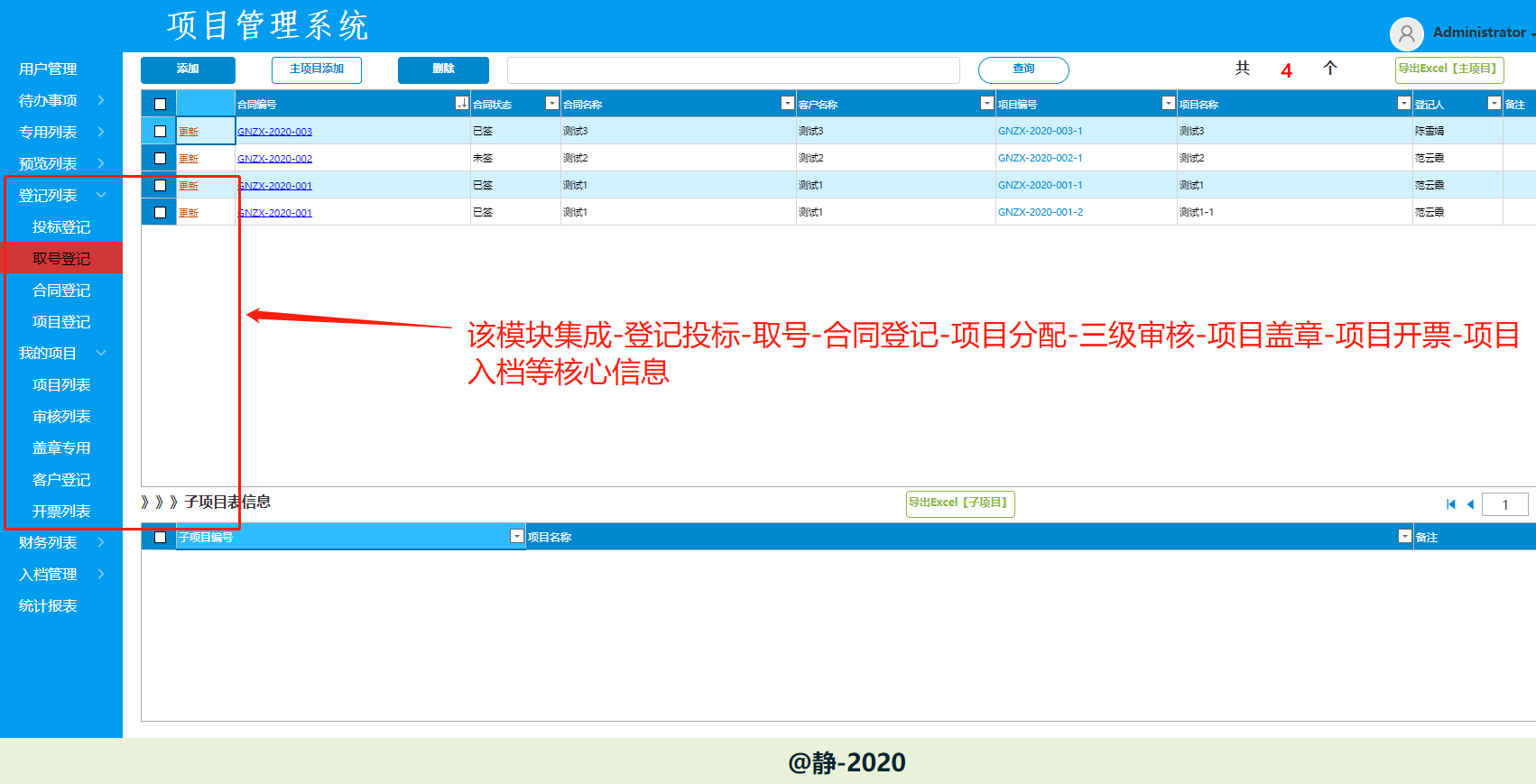Open 项目登记 in the sidebar
The height and width of the screenshot is (784, 1536).
click(x=61, y=321)
